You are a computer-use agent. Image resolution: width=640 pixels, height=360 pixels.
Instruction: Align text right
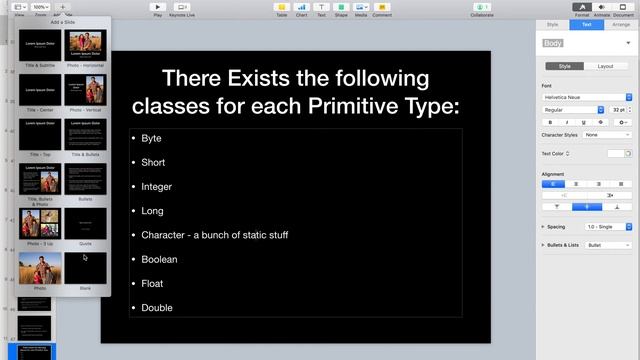point(598,184)
